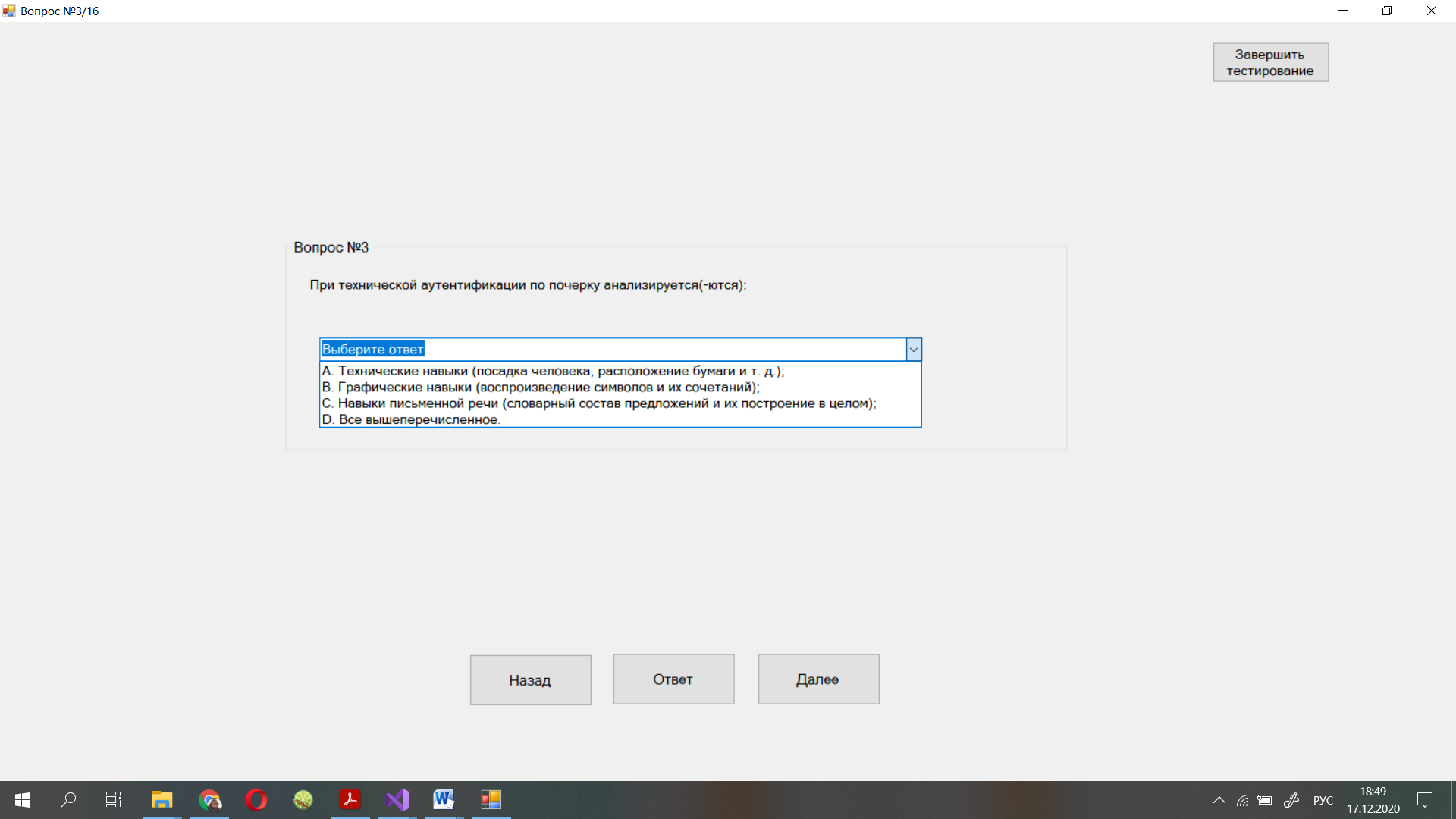Screen dimensions: 1456x819
Task: Open the network tray icon
Action: pos(1243,800)
